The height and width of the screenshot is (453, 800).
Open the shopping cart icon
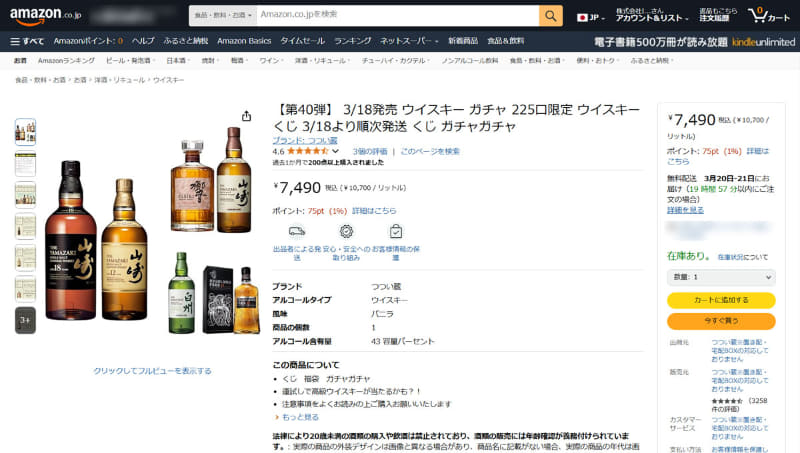pos(769,15)
